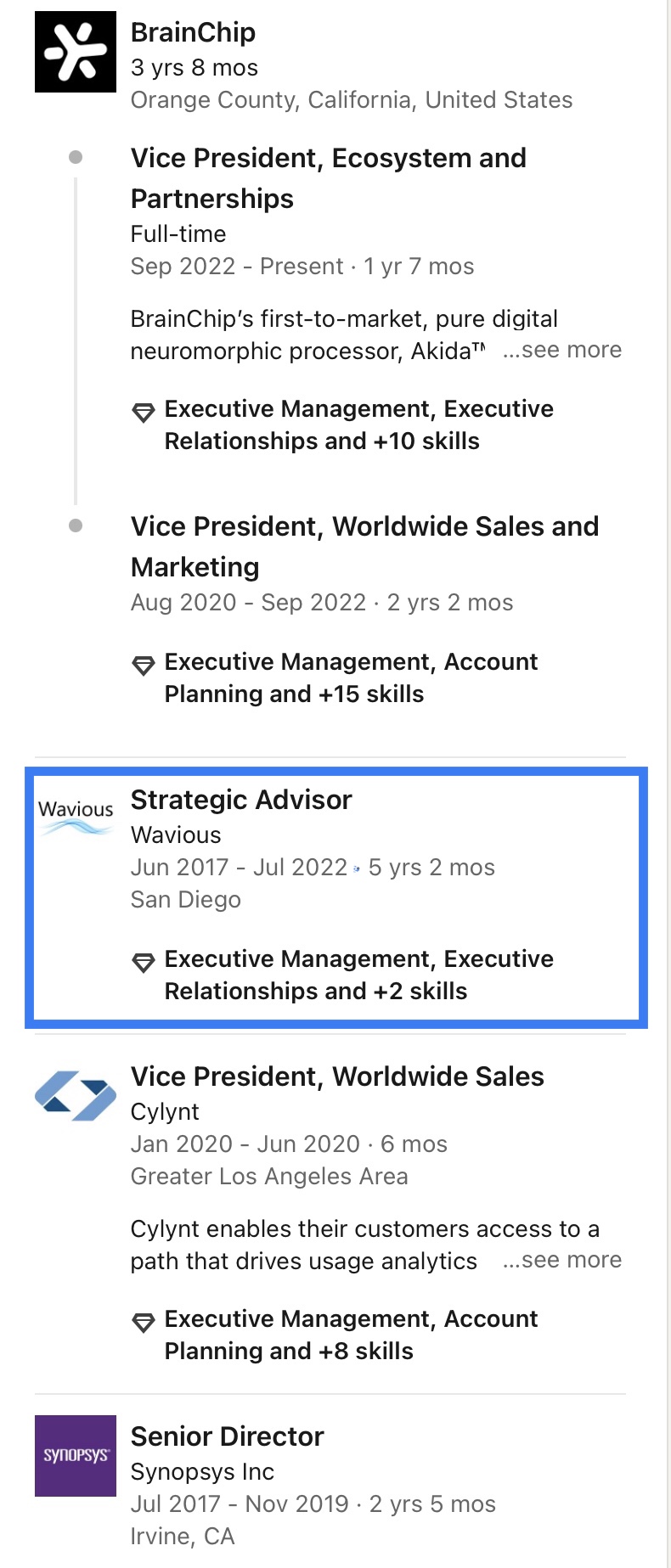
Task: Click the Wavious company logo
Action: [76, 817]
